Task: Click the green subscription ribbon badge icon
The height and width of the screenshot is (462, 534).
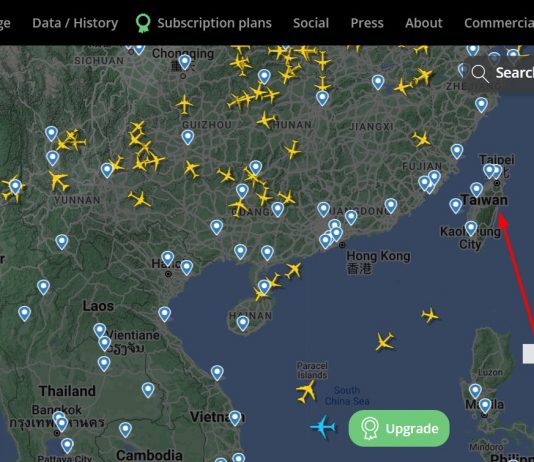Action: tap(143, 23)
